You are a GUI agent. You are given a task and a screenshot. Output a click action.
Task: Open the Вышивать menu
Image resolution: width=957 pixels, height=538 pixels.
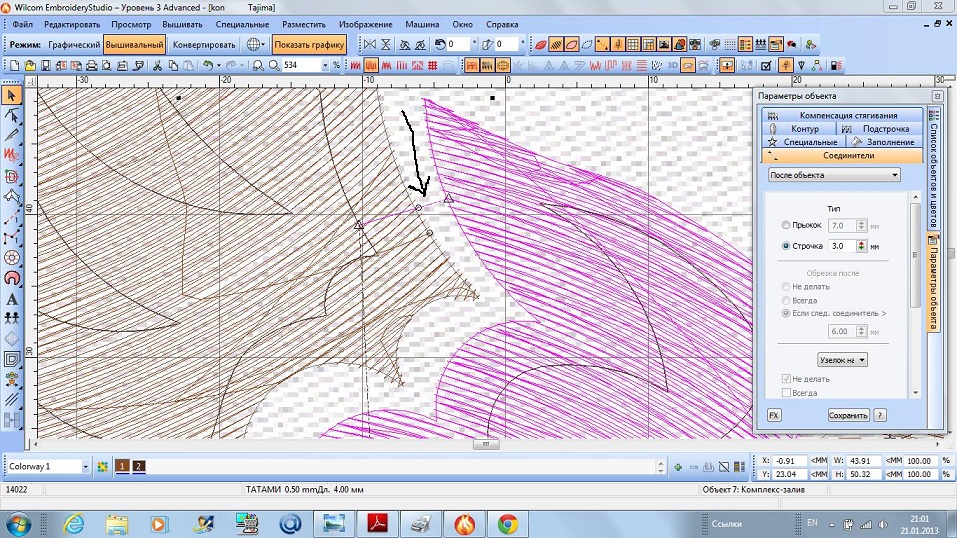[x=181, y=22]
